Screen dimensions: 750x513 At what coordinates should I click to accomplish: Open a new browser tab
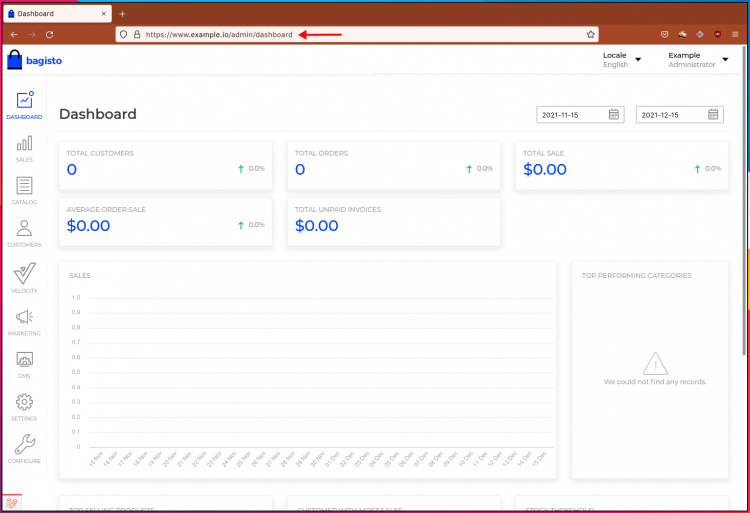coord(122,13)
